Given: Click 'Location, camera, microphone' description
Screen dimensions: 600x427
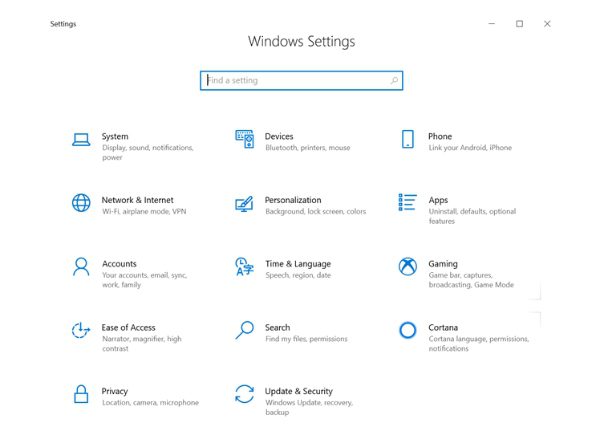Looking at the screenshot, I should tap(150, 403).
